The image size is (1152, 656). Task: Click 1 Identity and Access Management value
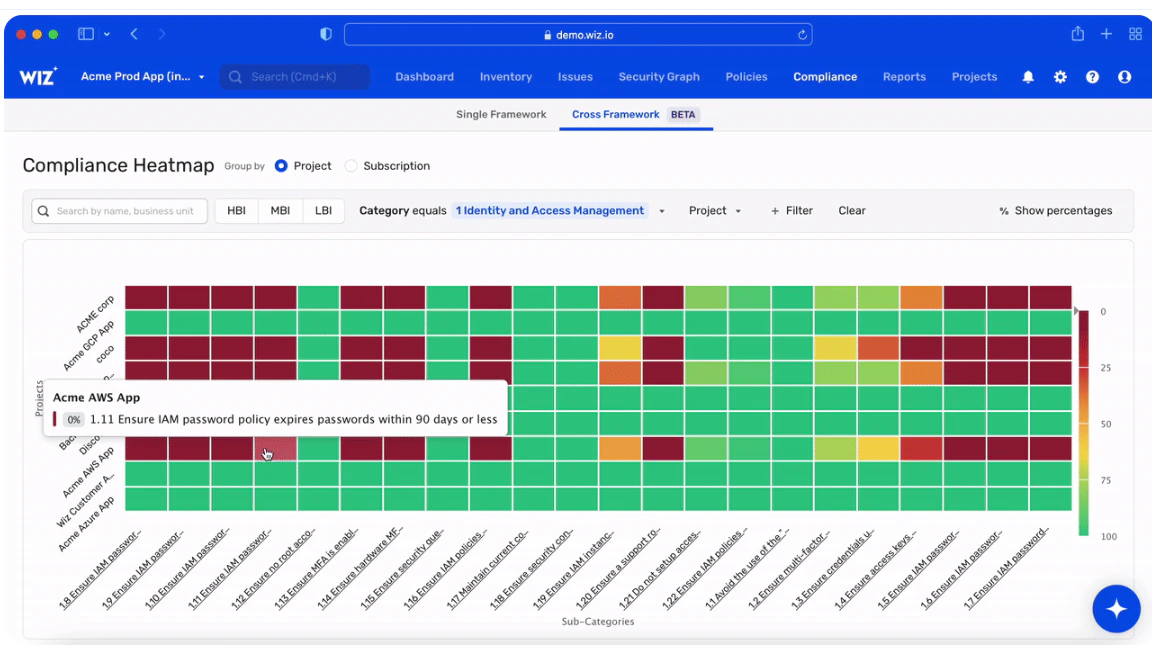tap(550, 210)
